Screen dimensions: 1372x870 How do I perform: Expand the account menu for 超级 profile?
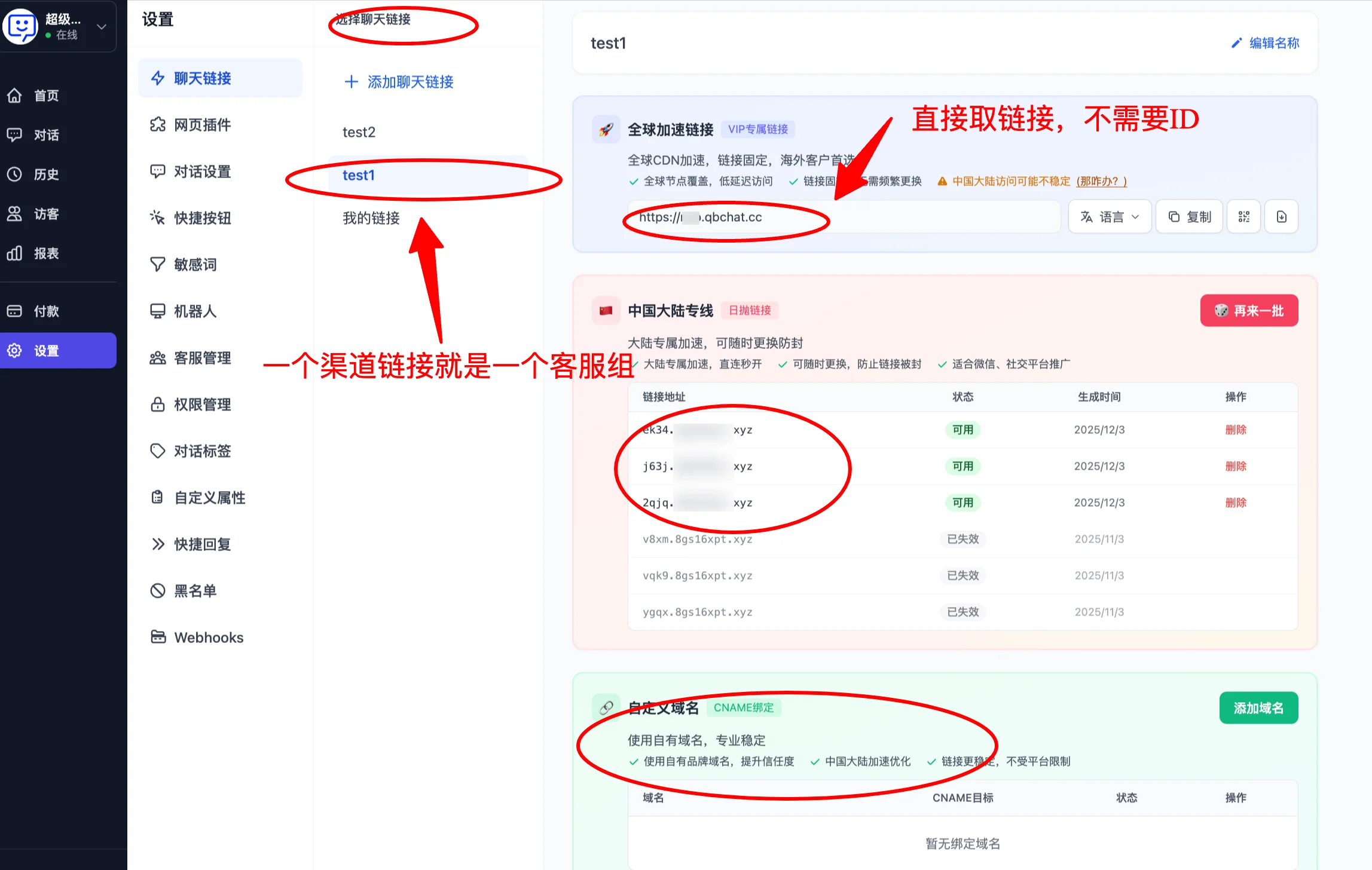[x=100, y=26]
